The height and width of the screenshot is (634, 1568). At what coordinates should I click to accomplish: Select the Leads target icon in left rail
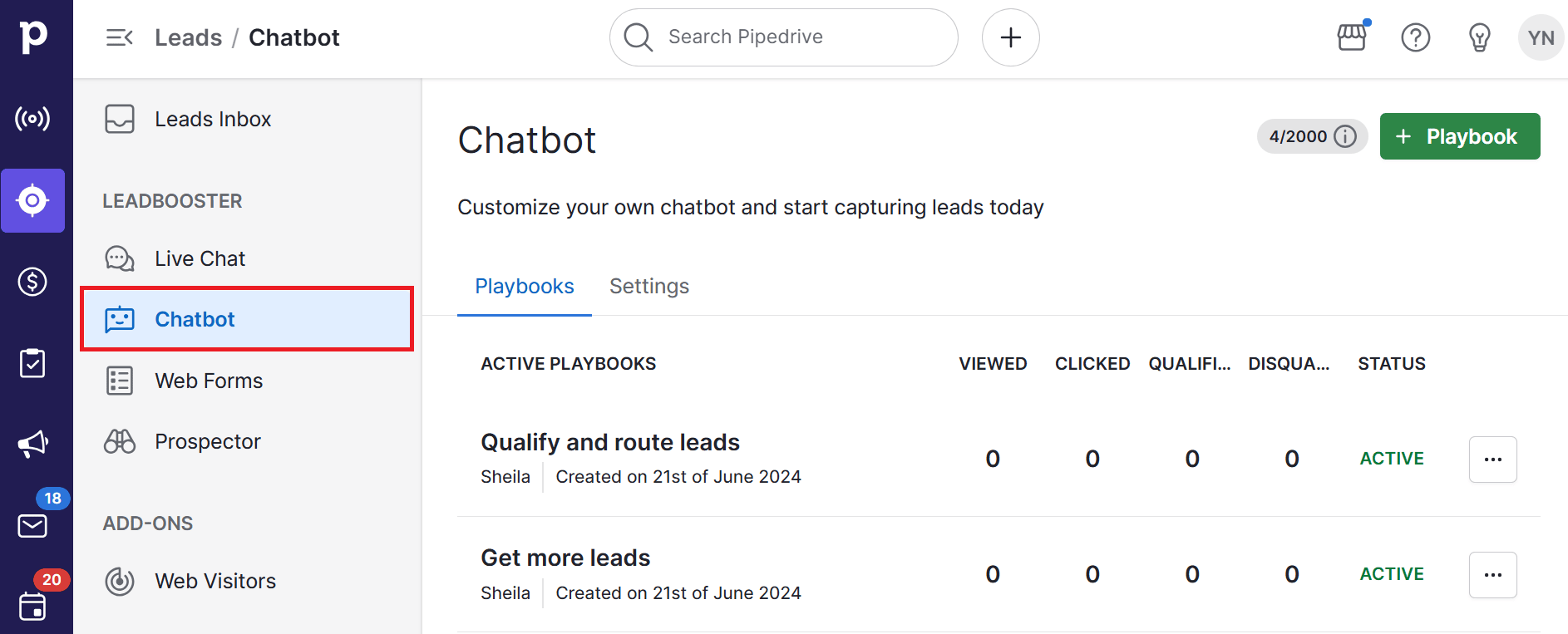(32, 200)
